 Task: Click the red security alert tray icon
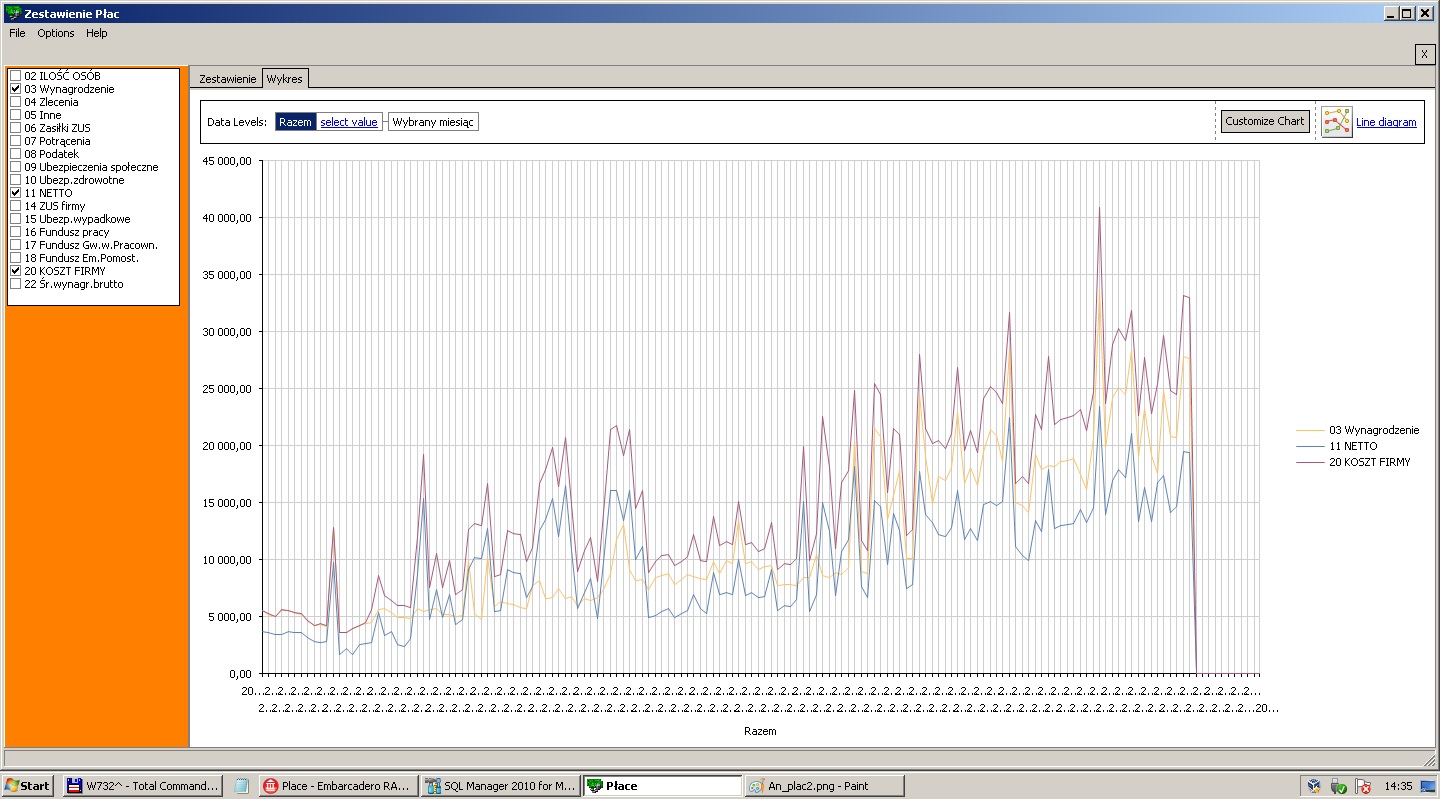coord(1362,787)
